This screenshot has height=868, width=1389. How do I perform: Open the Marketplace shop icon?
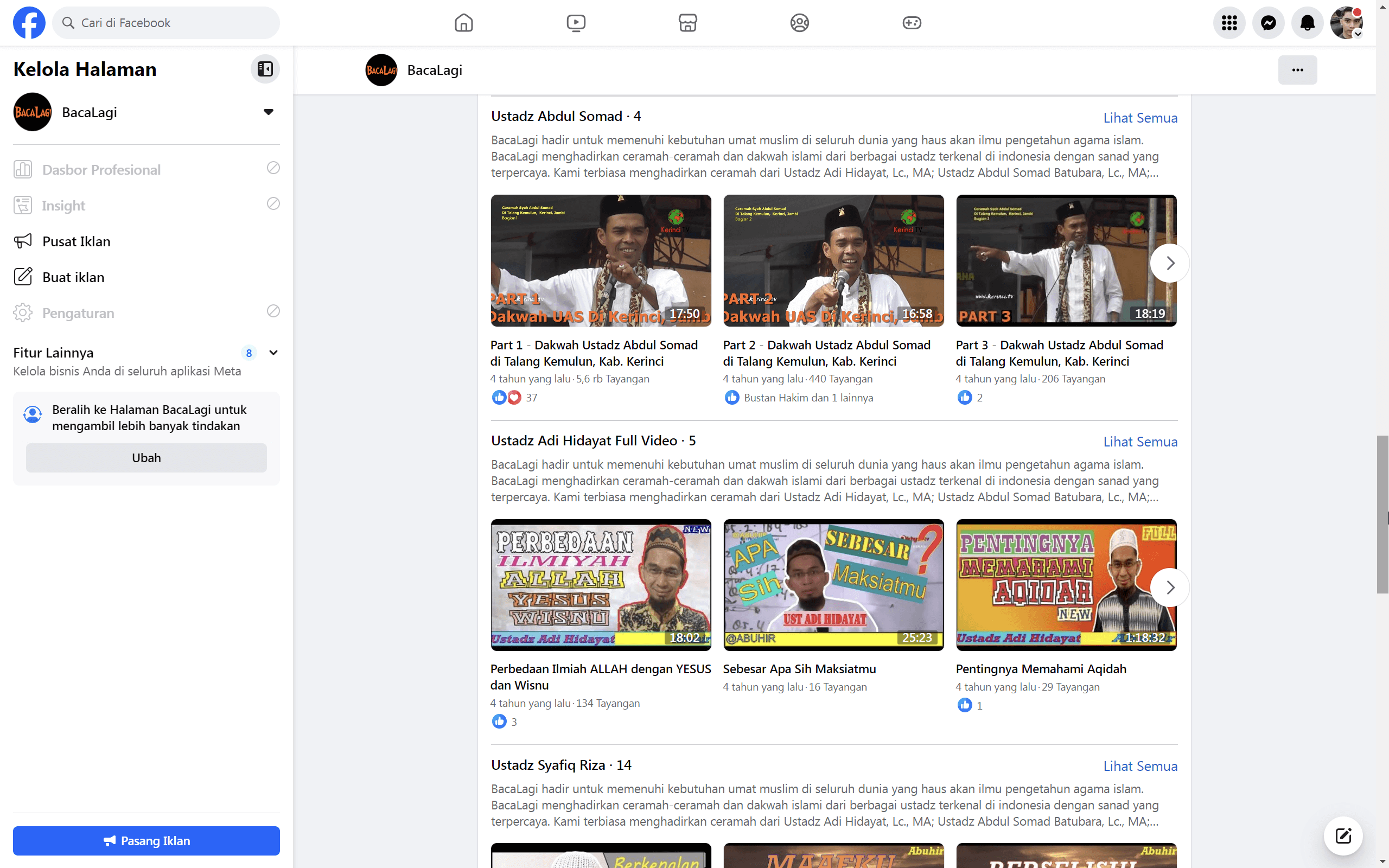click(687, 23)
